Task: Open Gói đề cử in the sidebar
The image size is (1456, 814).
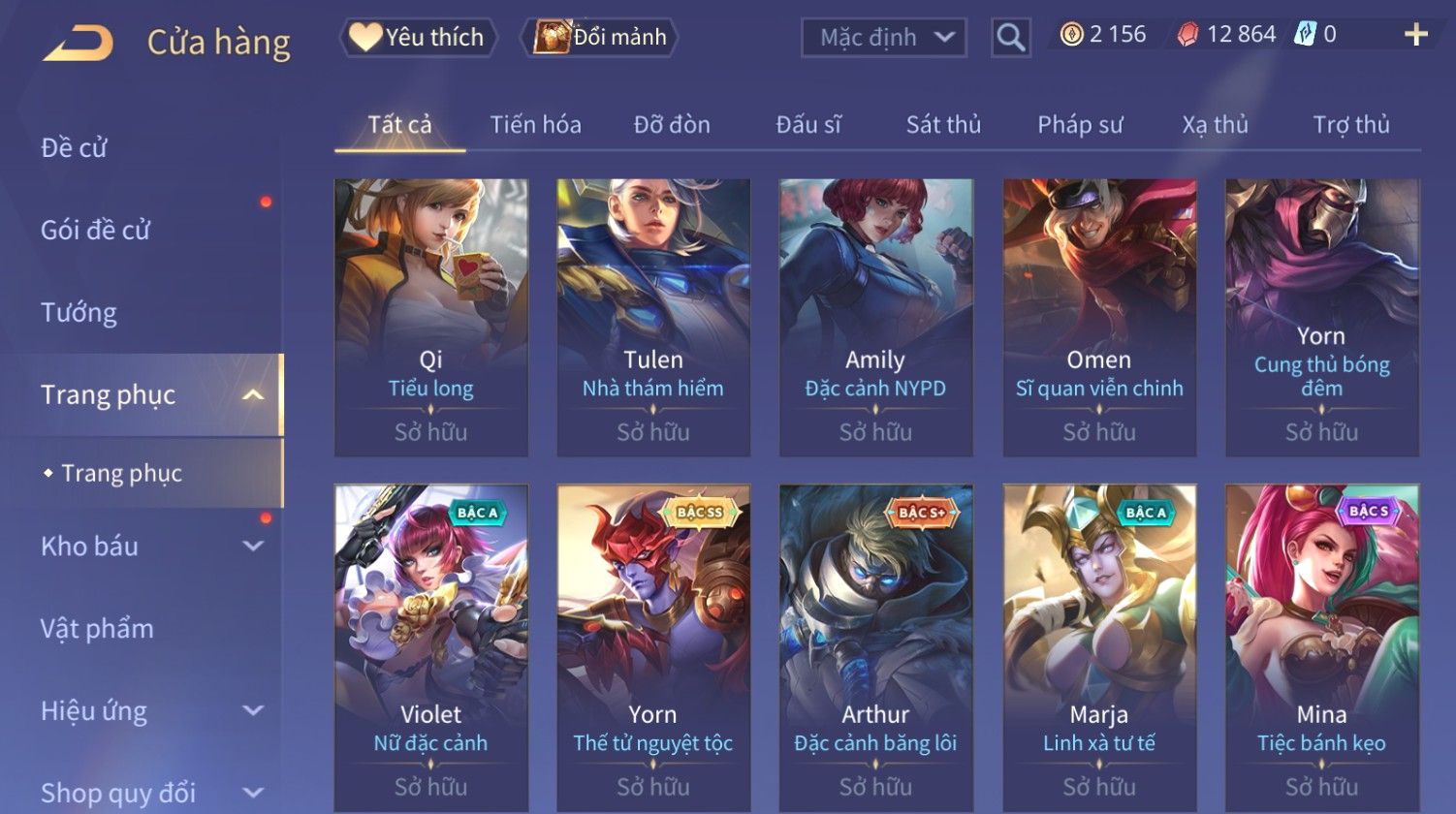Action: 95,230
